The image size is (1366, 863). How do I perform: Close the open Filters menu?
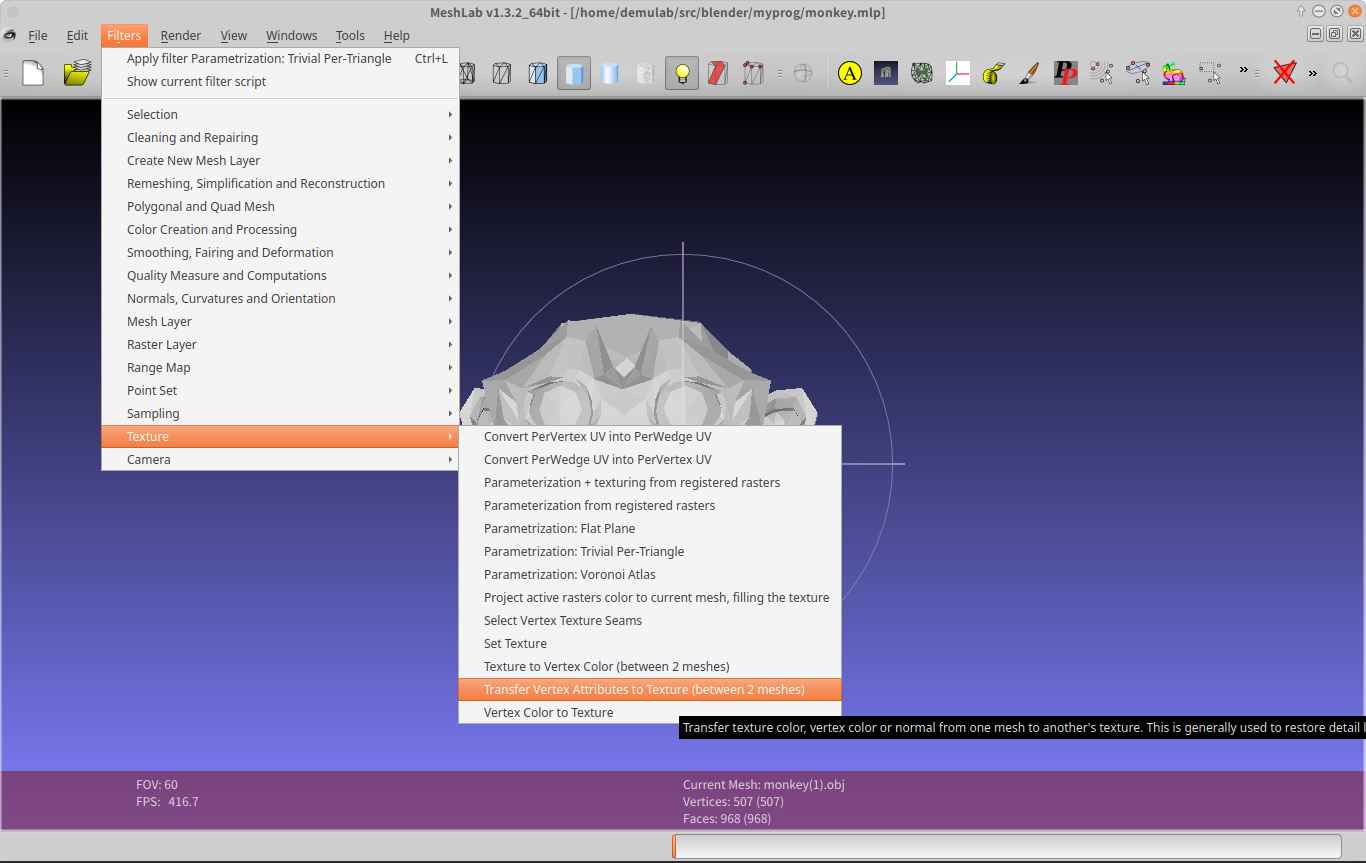pyautogui.click(x=124, y=35)
